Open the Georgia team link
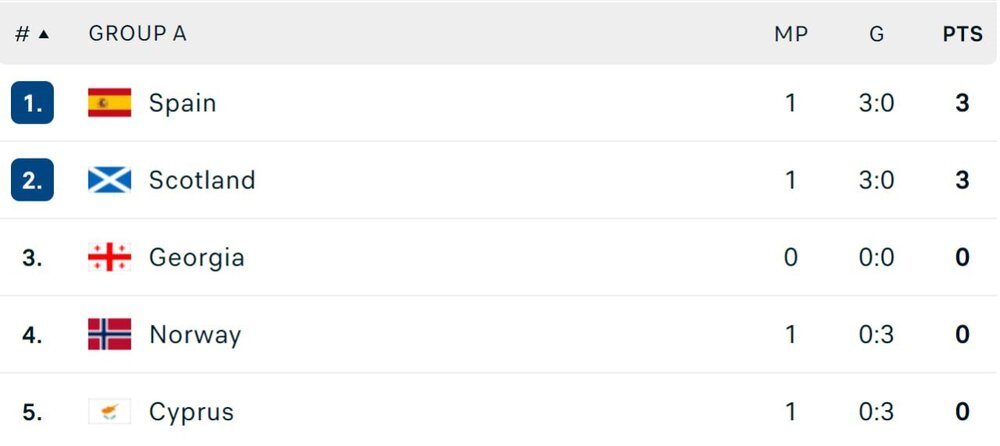 (x=196, y=257)
